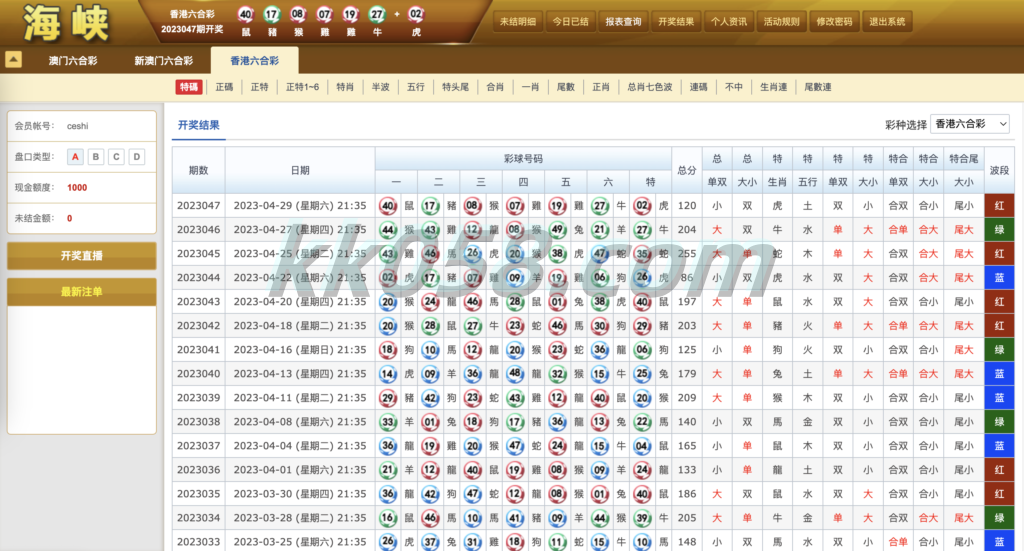This screenshot has width=1024, height=551.
Task: Select 盘口类型 option B
Action: tap(96, 157)
